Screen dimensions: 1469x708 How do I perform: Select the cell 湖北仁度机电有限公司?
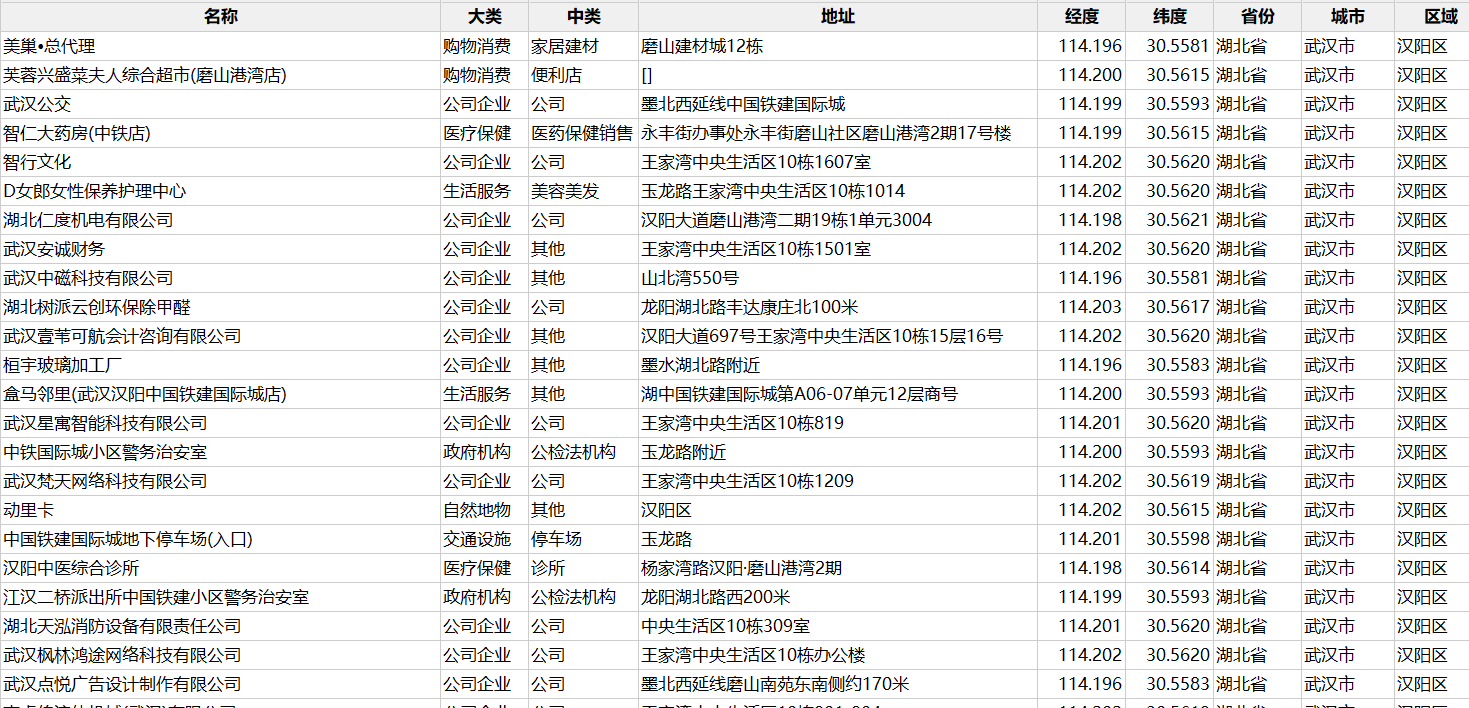[220, 220]
